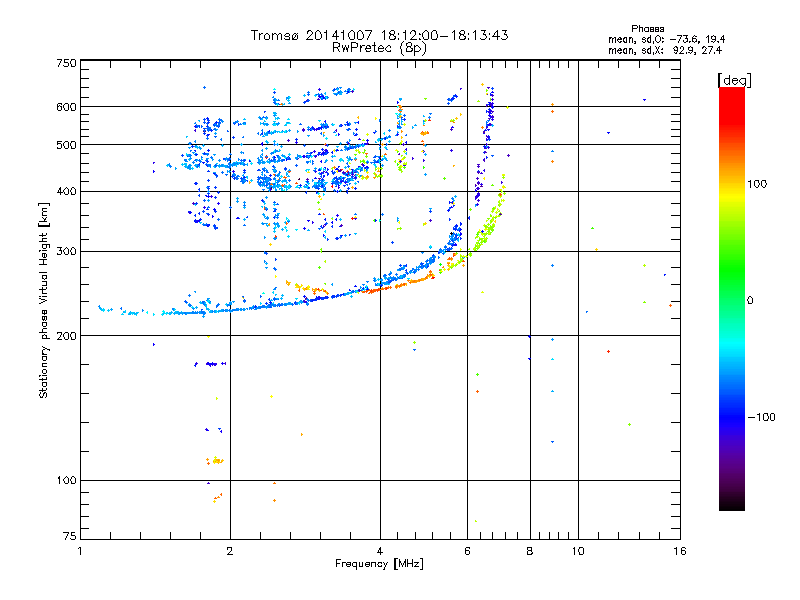The height and width of the screenshot is (600, 800).
Task: Select the 'mean, sd,O: -73.6, 19.4' text
Action: (x=666, y=39)
